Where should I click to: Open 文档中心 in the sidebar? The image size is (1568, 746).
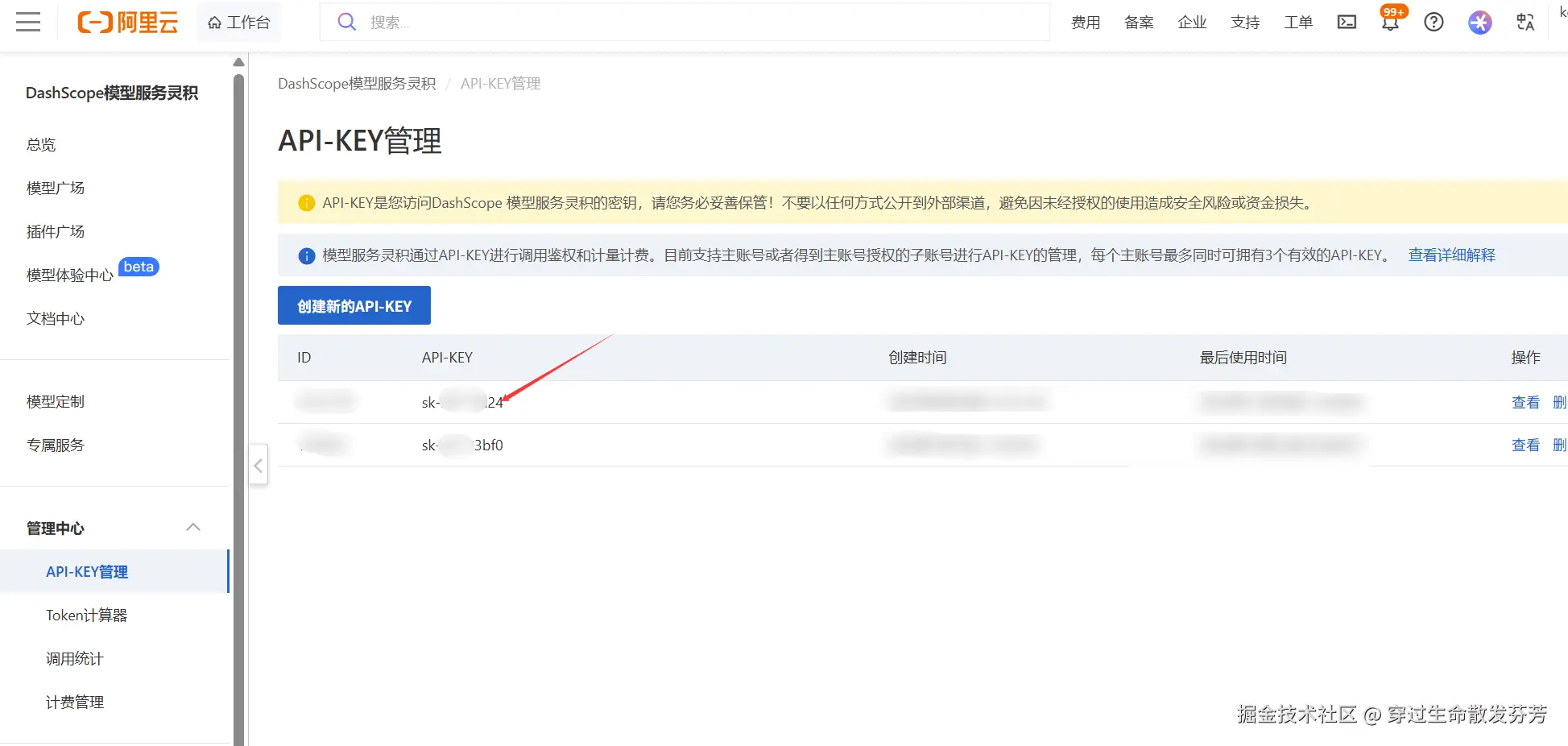(x=56, y=319)
